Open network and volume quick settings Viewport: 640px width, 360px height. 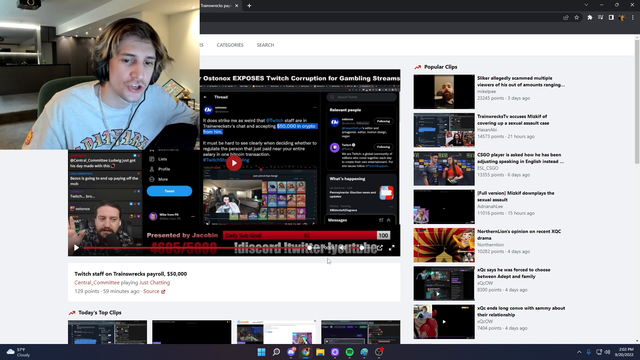click(603, 352)
